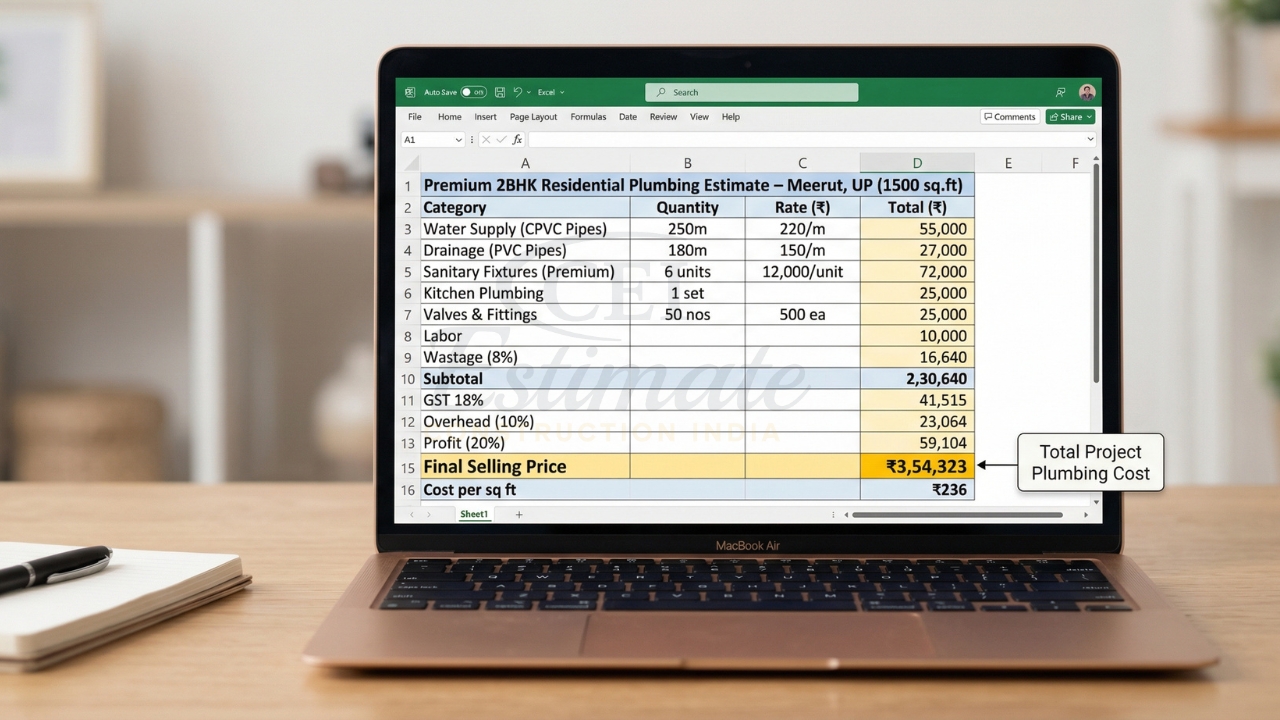Open the user profile avatar icon
Screen dimensions: 1280x720
coord(1087,92)
